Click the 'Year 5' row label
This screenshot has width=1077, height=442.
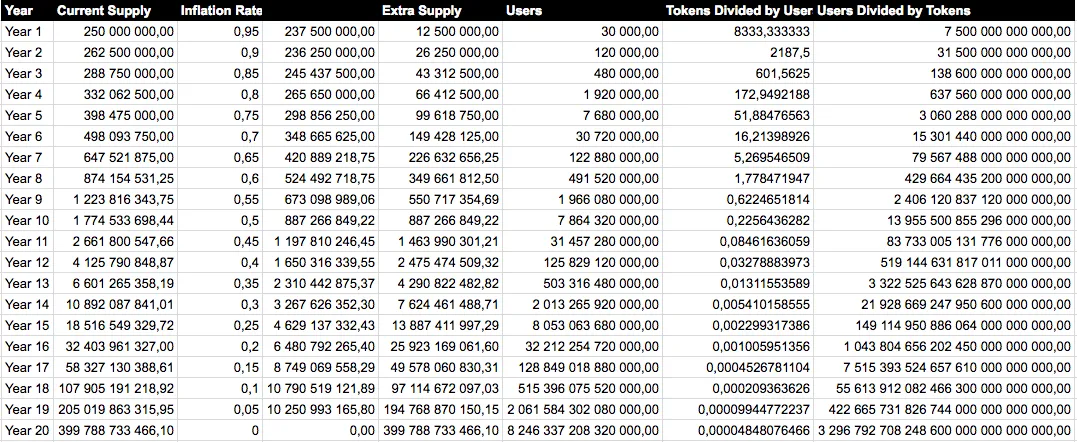pos(27,115)
